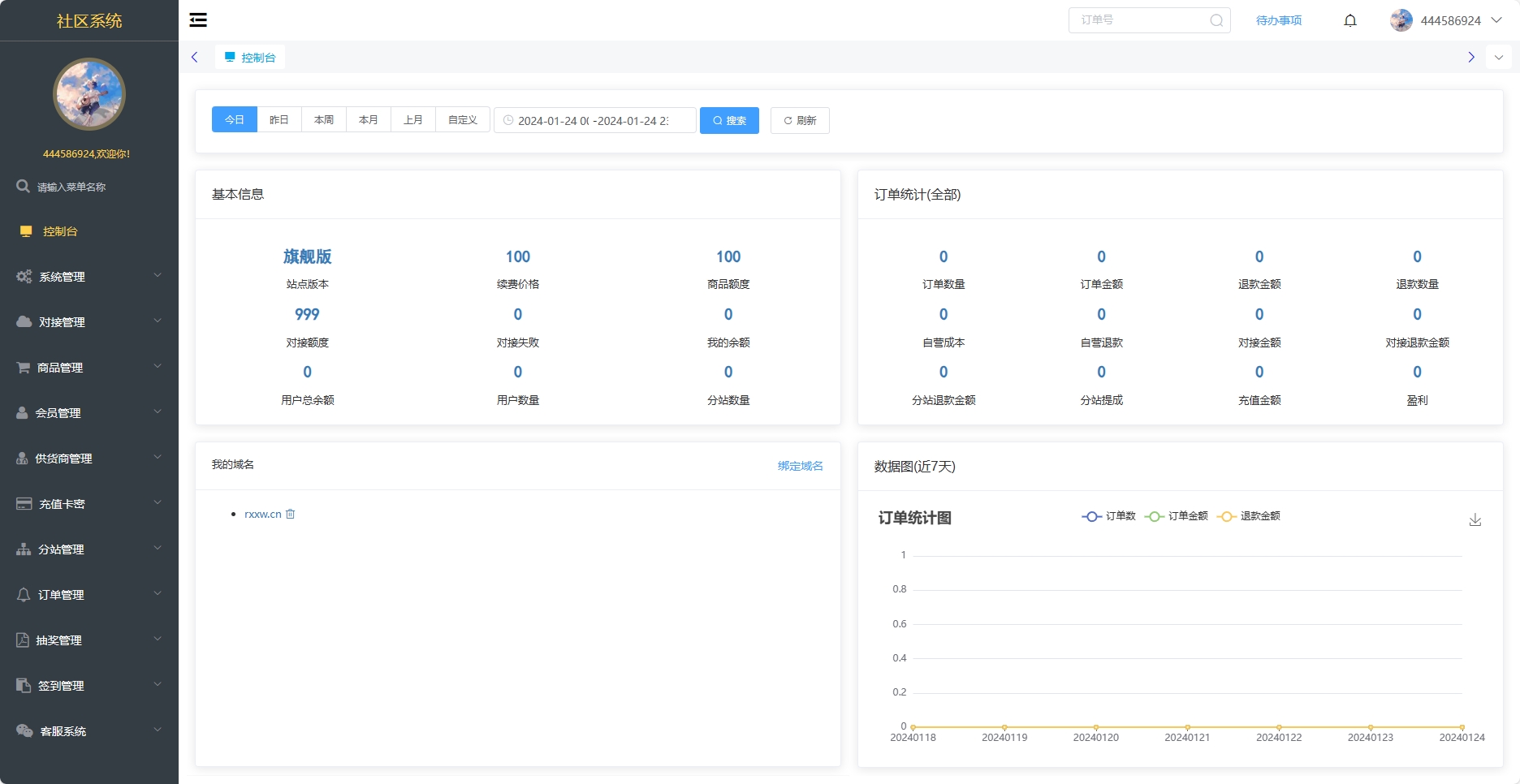The image size is (1520, 784).
Task: Expand the 系统管理 sidebar menu
Action: click(89, 277)
